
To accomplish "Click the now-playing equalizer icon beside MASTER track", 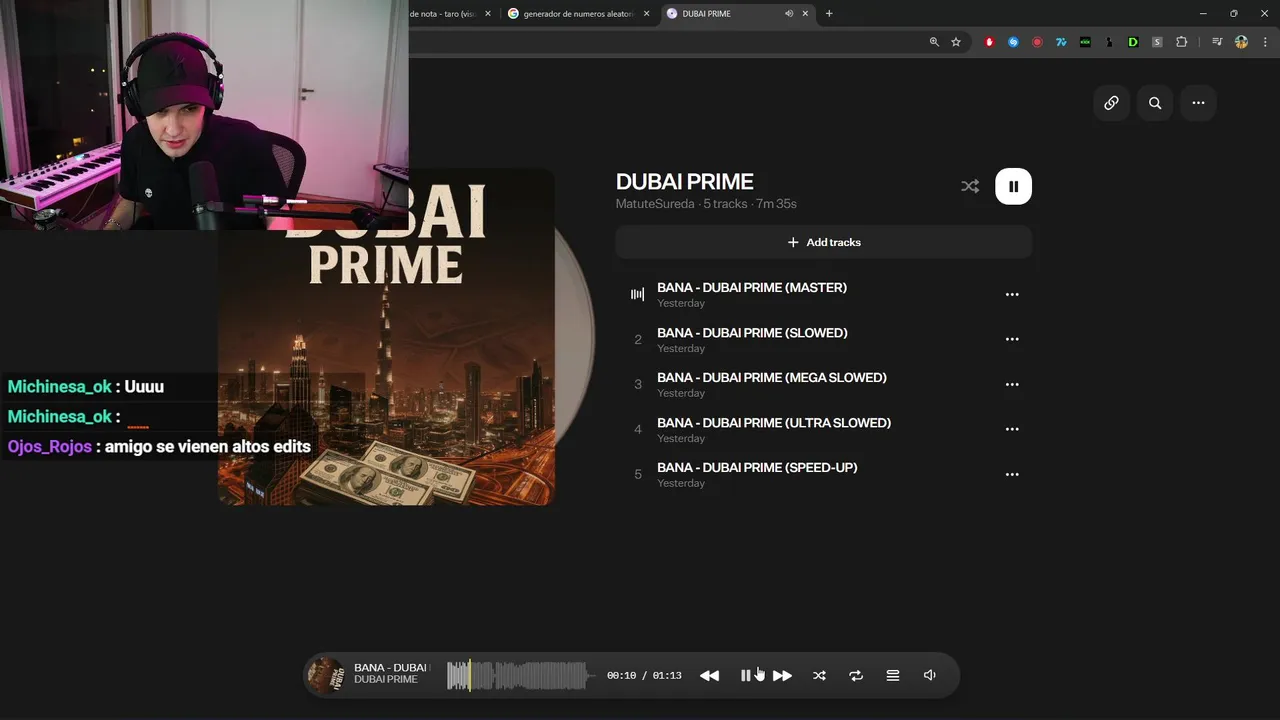I will coord(637,294).
